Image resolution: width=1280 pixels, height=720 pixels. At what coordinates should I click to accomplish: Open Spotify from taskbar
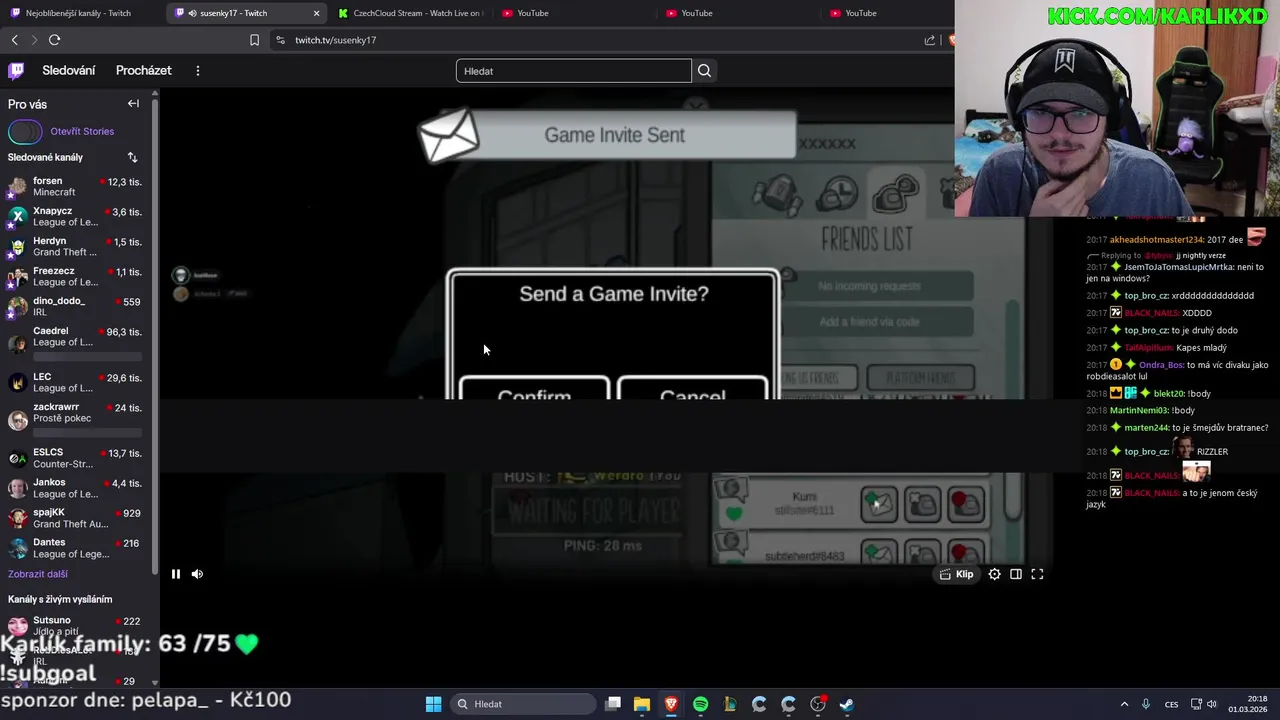(x=700, y=704)
